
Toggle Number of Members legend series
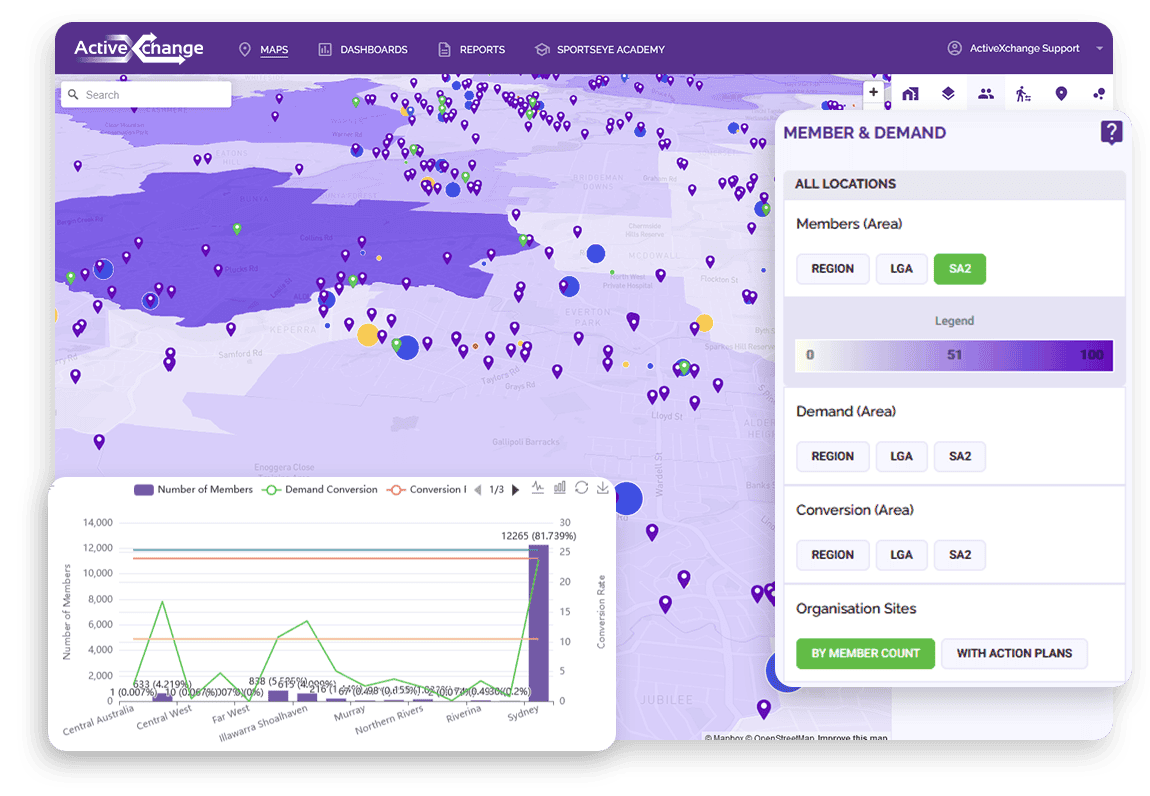click(194, 490)
